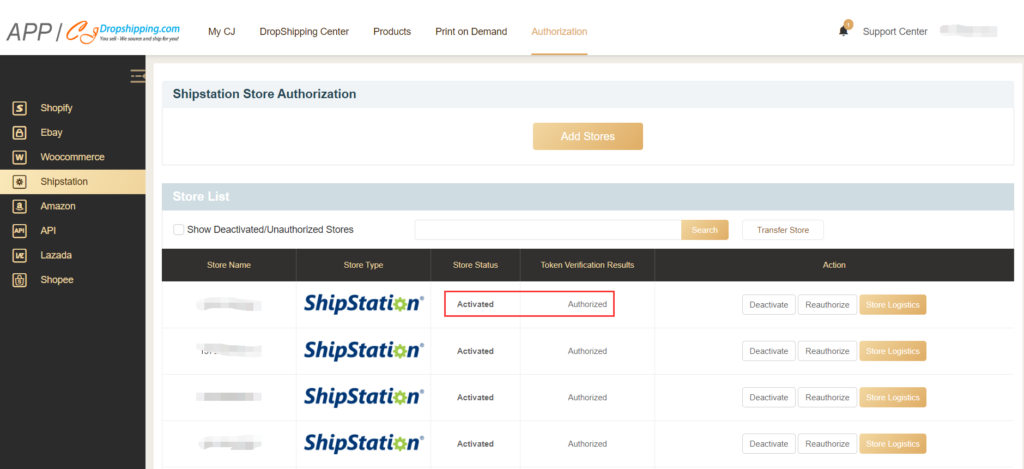Screen dimensions: 1024x469
Task: Enable Show Deactivated/Unauthorized Stores checkbox
Action: pyautogui.click(x=178, y=230)
